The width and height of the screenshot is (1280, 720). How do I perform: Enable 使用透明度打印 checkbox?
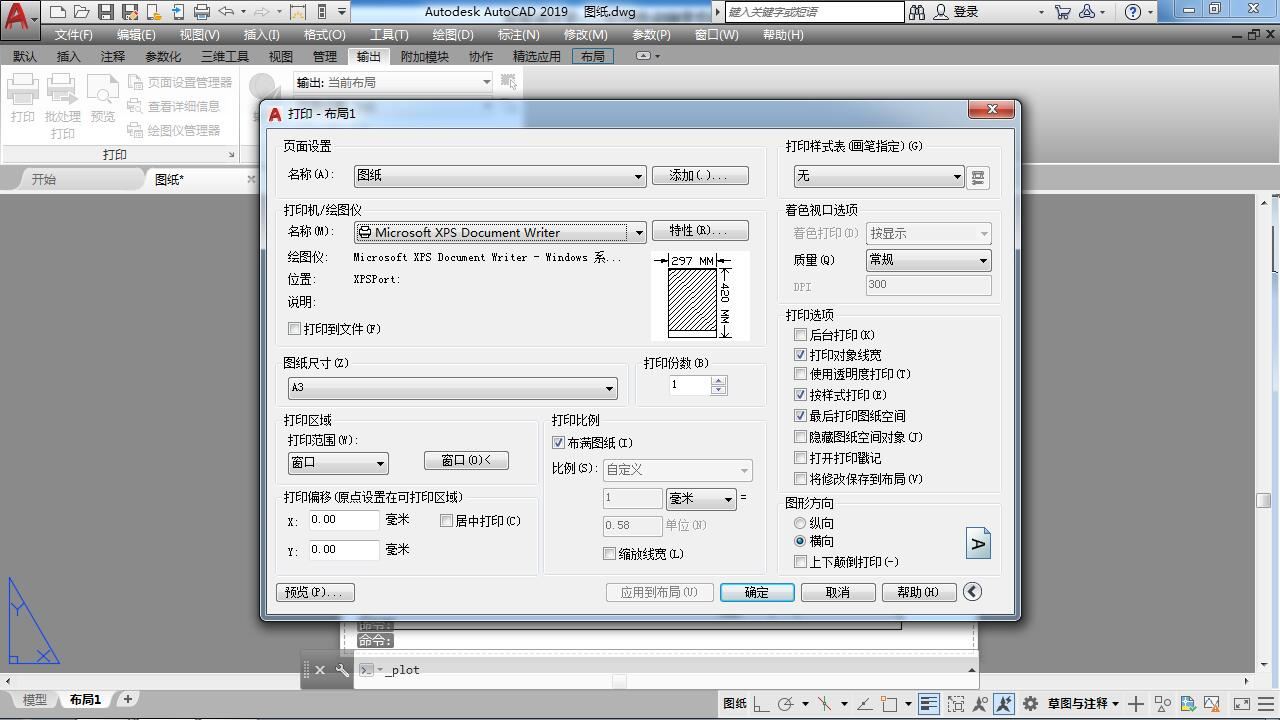point(800,374)
